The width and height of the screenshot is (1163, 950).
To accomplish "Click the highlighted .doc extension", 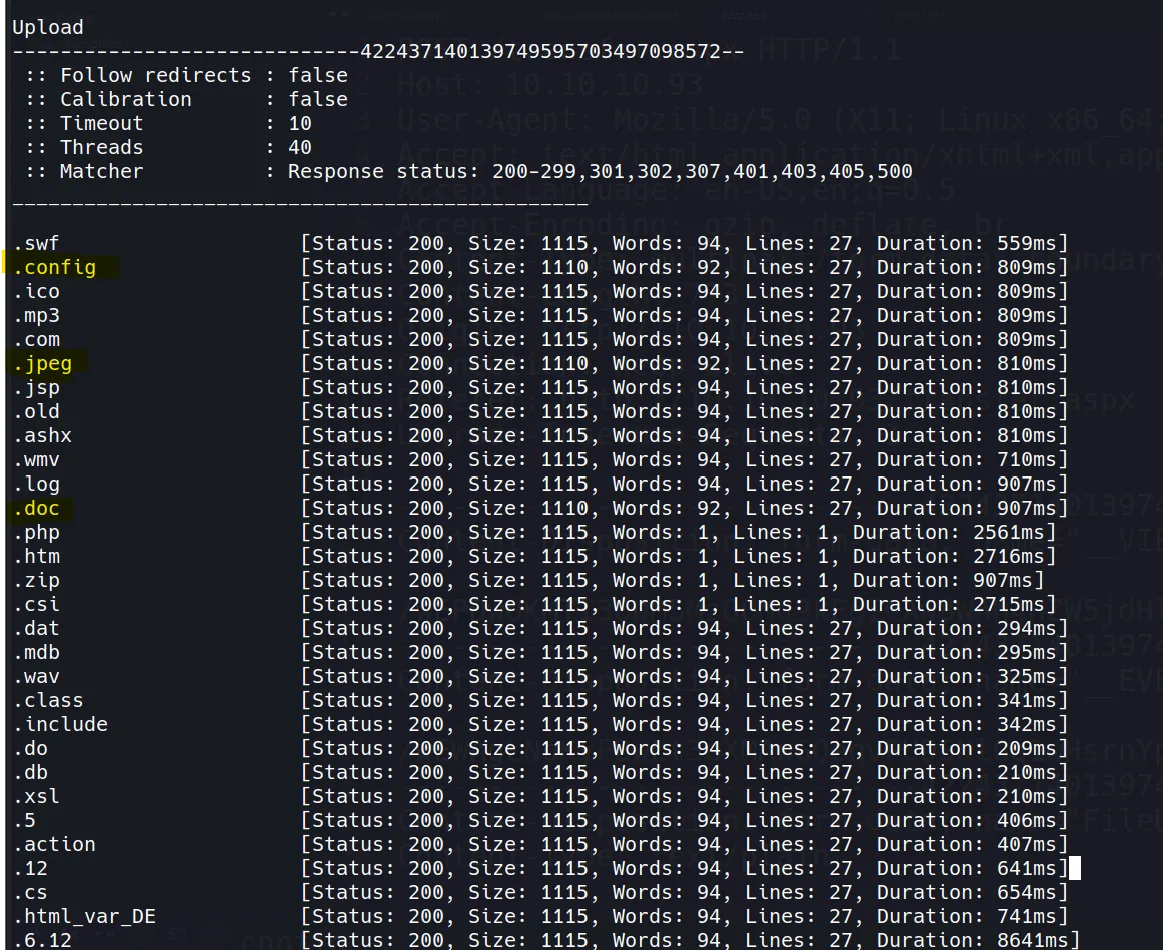I will [38, 508].
